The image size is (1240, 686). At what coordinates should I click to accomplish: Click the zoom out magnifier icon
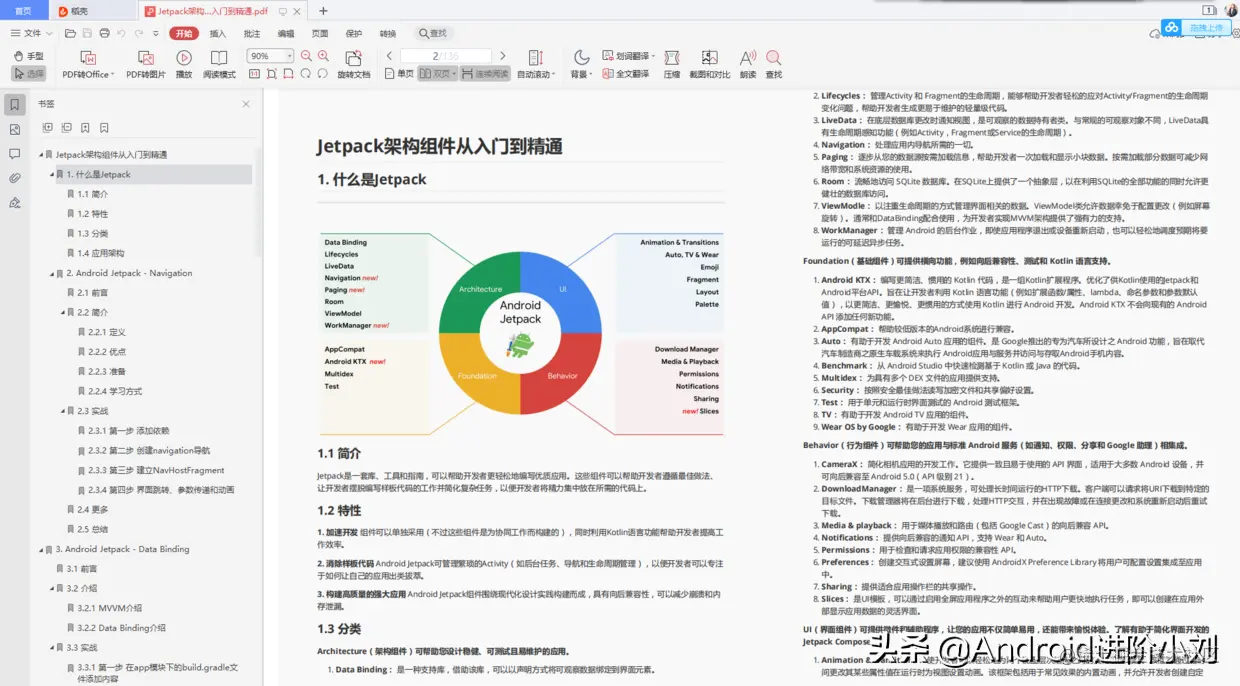[x=306, y=57]
